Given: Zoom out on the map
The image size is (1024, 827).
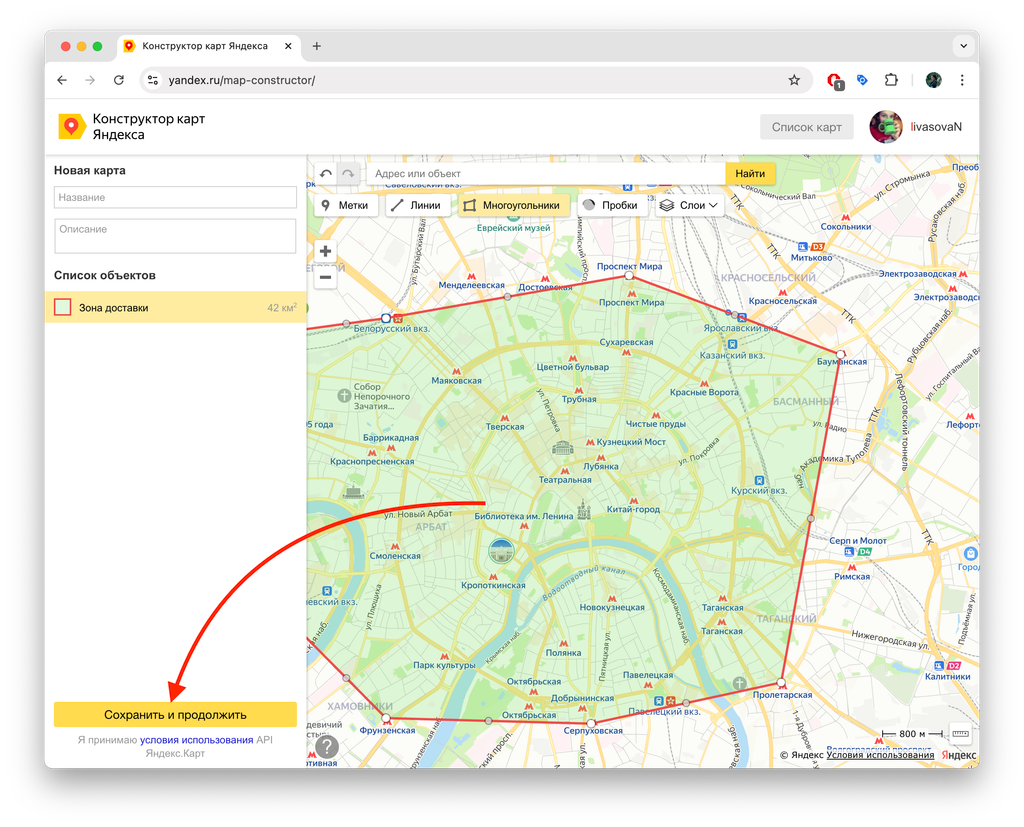Looking at the screenshot, I should pyautogui.click(x=325, y=278).
